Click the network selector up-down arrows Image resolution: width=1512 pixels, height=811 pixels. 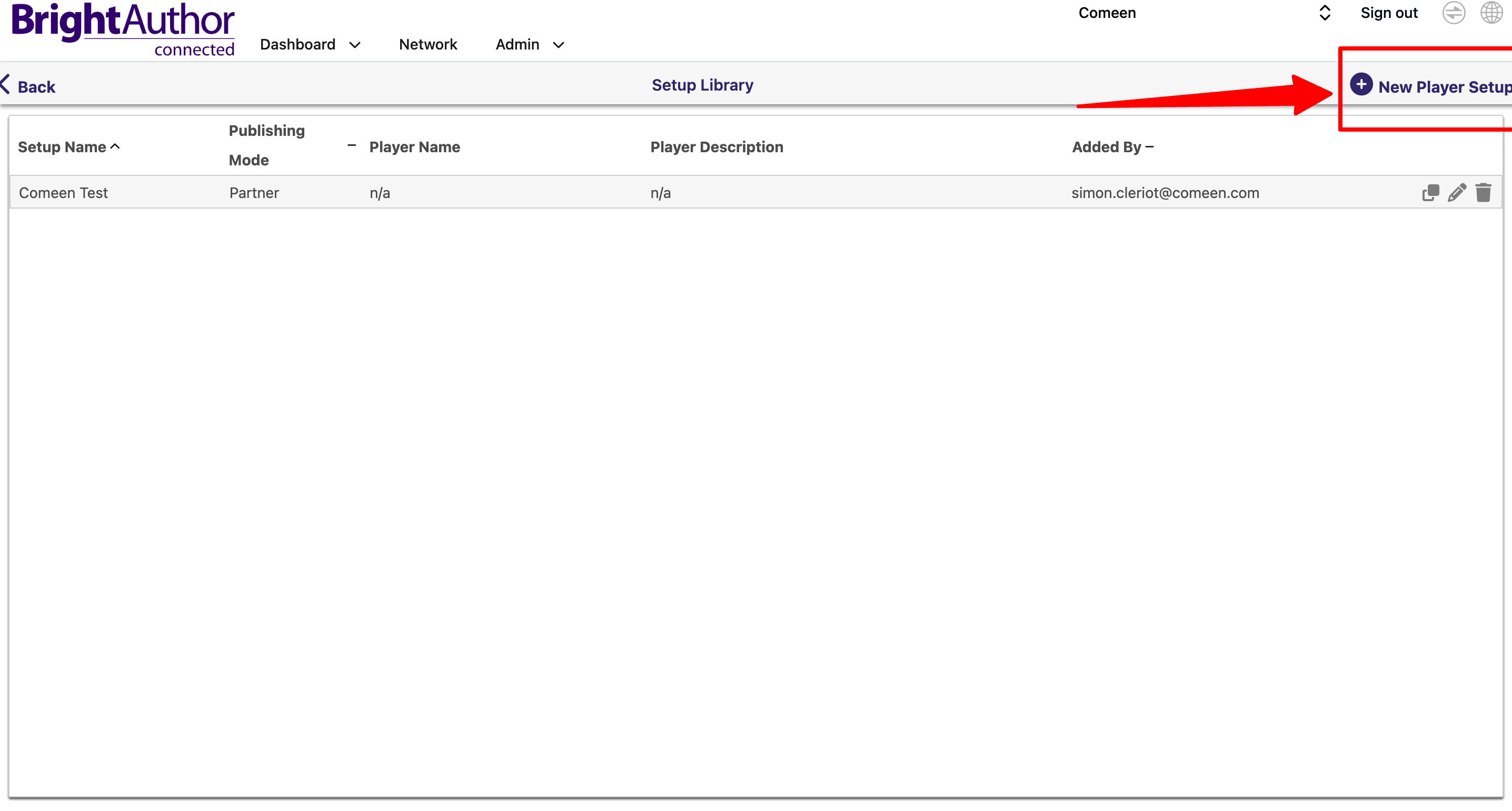pyautogui.click(x=1324, y=13)
